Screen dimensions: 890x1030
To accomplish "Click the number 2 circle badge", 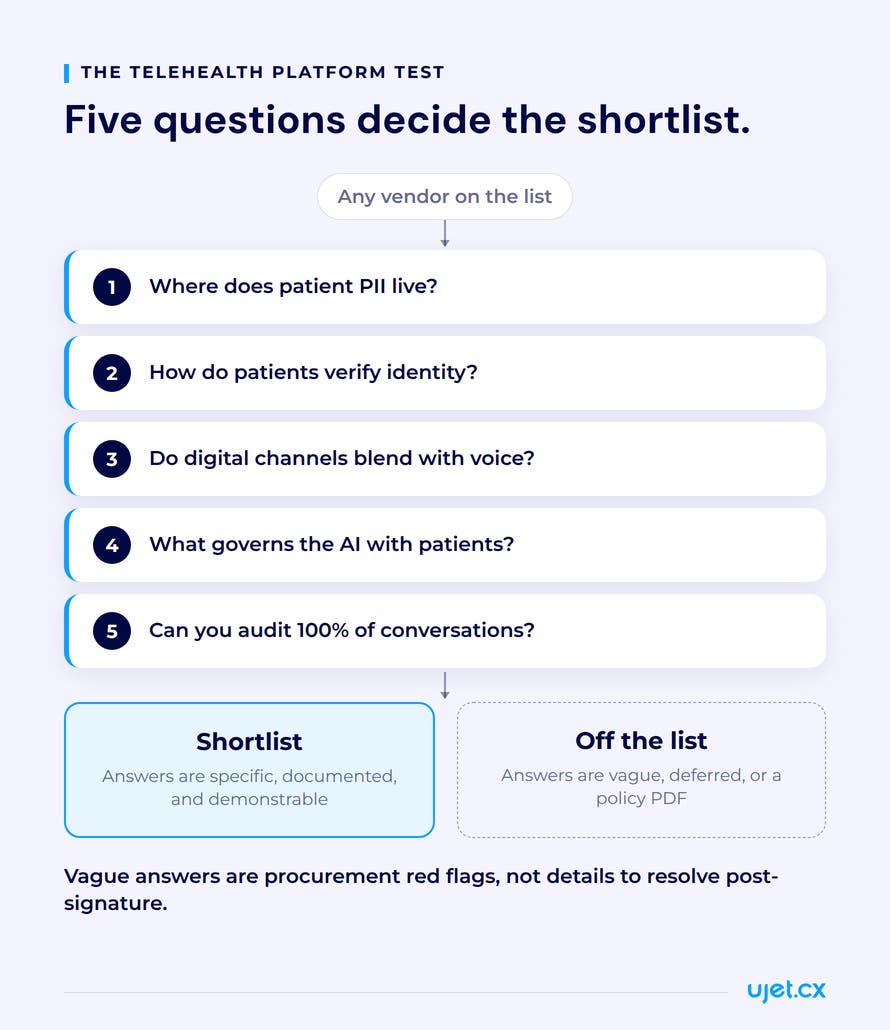I will pyautogui.click(x=112, y=373).
